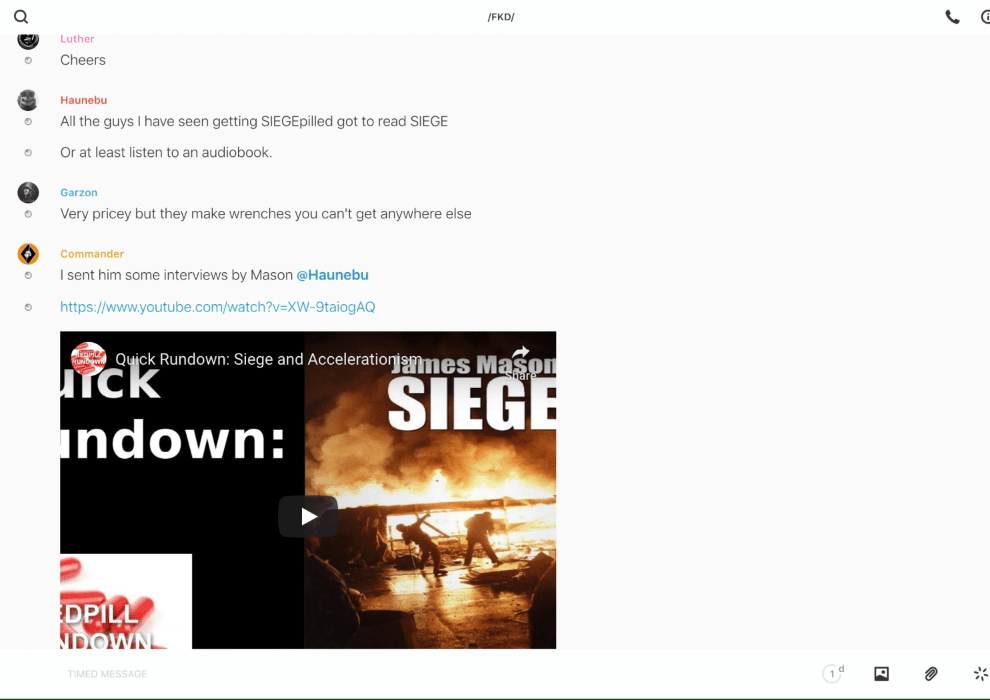Click the Share arrow on the video
990x700 pixels.
521,360
